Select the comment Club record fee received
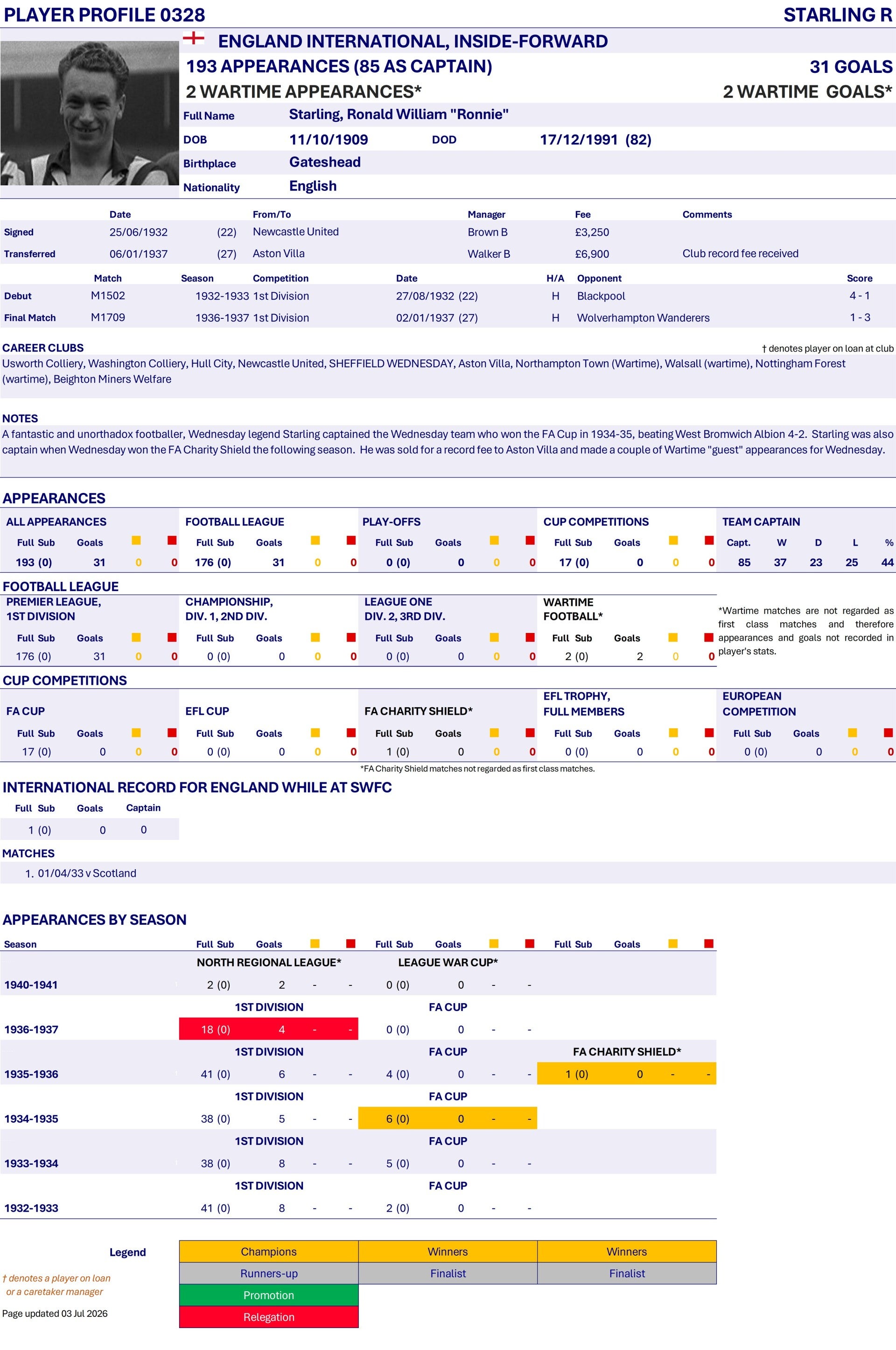The width and height of the screenshot is (896, 1350). point(740,253)
